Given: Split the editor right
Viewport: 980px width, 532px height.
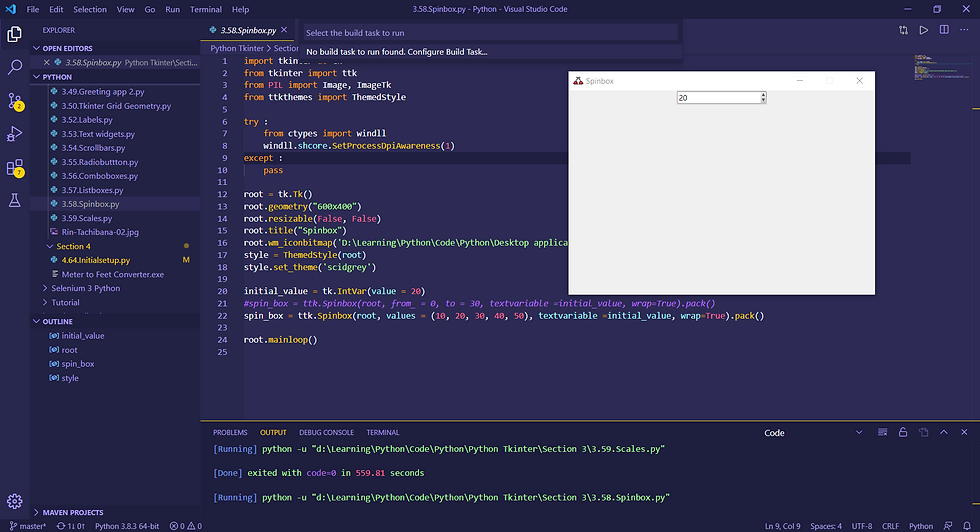Looking at the screenshot, I should [944, 30].
